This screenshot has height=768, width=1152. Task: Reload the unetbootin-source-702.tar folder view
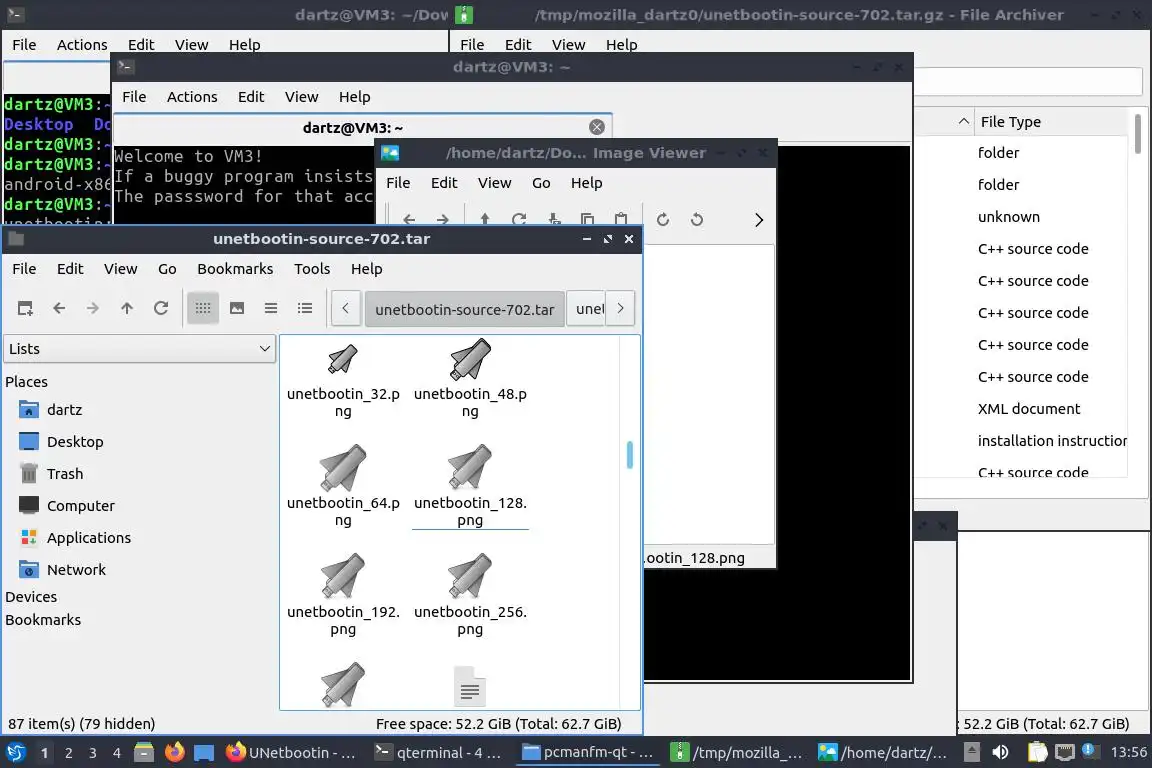[x=161, y=308]
